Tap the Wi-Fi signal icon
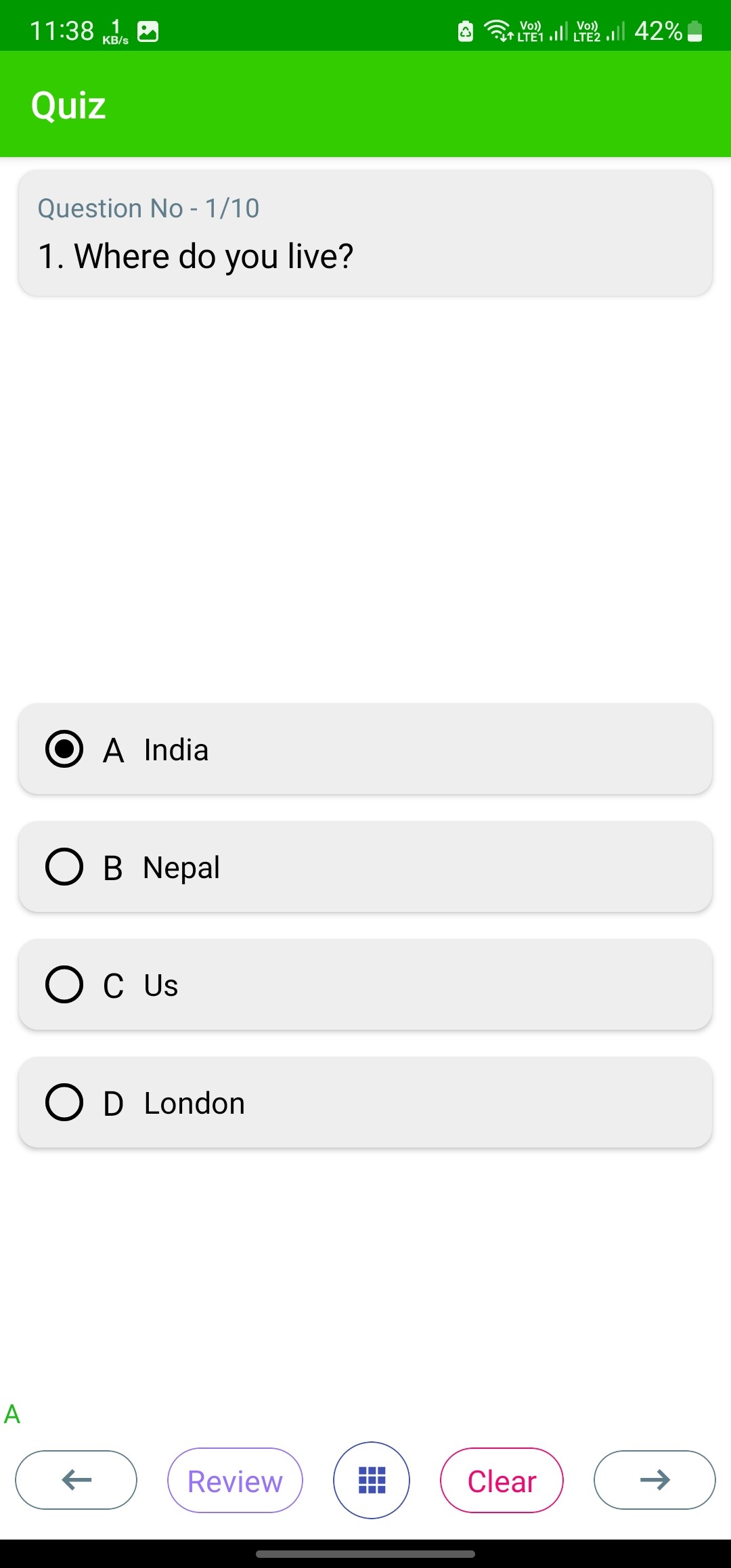 498,31
